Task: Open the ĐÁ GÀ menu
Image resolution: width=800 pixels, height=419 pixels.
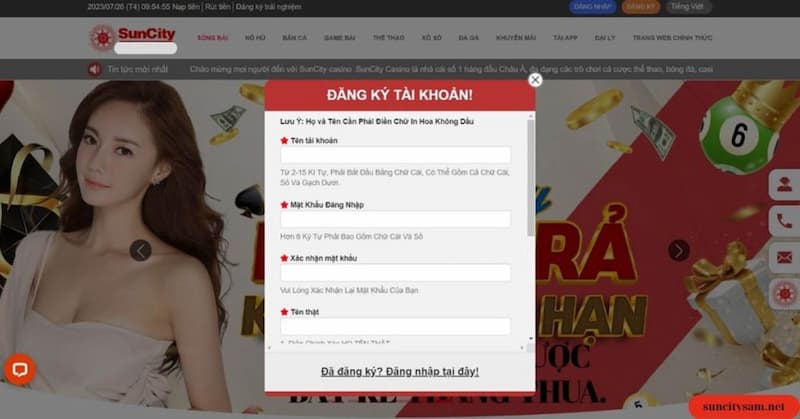Action: [468, 38]
